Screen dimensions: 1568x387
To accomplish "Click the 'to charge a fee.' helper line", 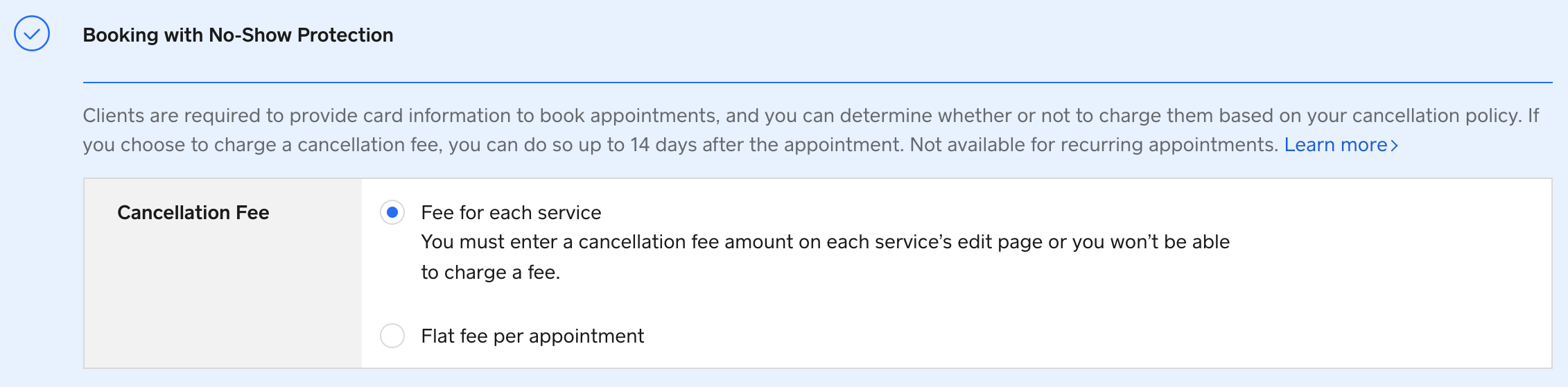I will coord(491,273).
